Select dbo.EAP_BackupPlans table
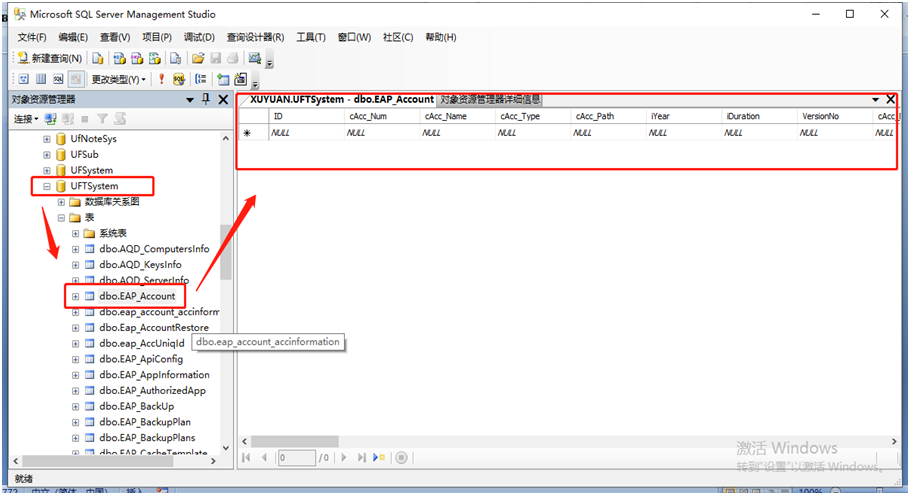This screenshot has width=910, height=495. tap(147, 438)
